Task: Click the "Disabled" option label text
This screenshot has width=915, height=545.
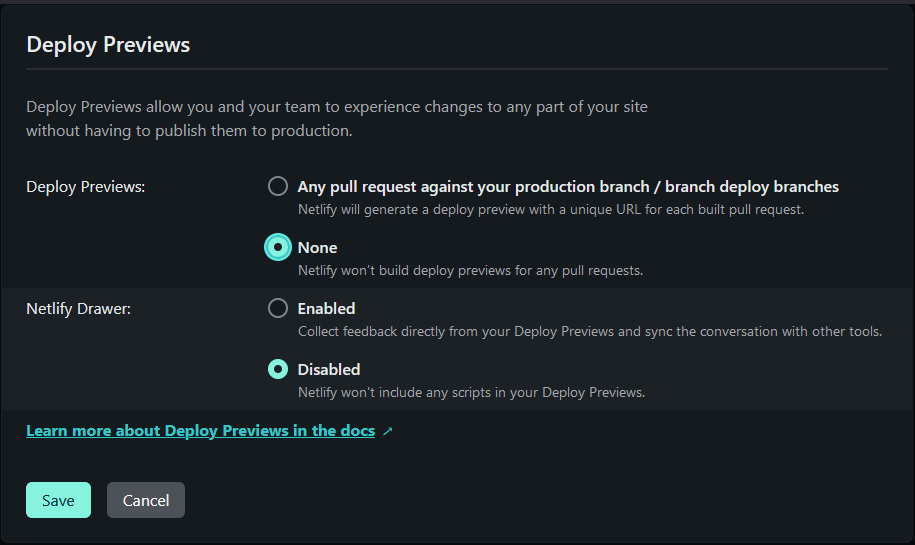Action: coord(329,370)
